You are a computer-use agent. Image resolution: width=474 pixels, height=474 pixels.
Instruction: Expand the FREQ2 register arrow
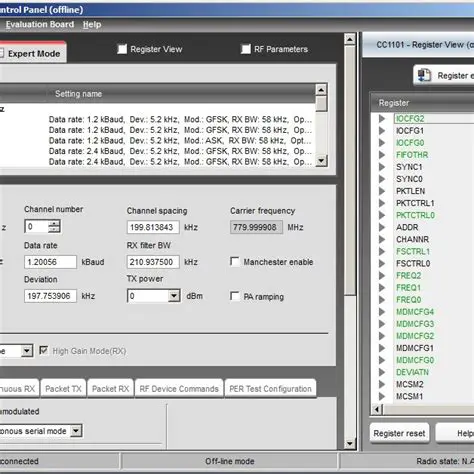tap(382, 276)
